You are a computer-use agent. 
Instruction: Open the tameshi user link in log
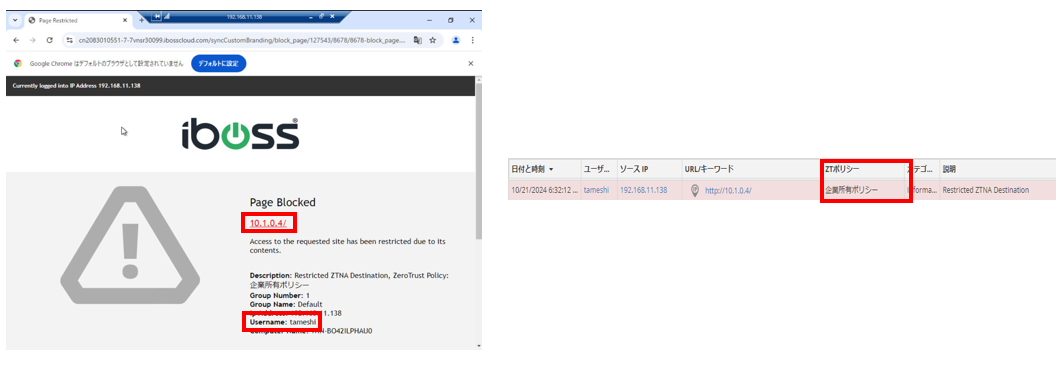point(596,191)
